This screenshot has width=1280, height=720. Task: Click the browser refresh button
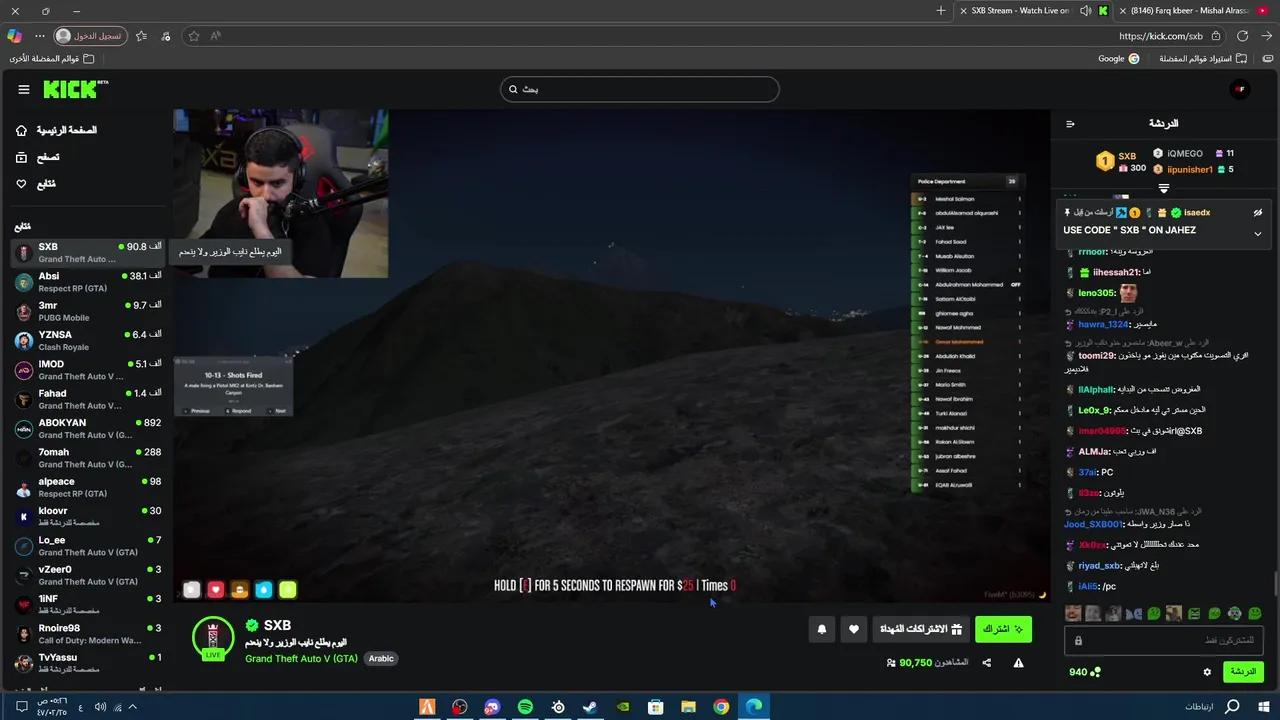click(x=1242, y=36)
